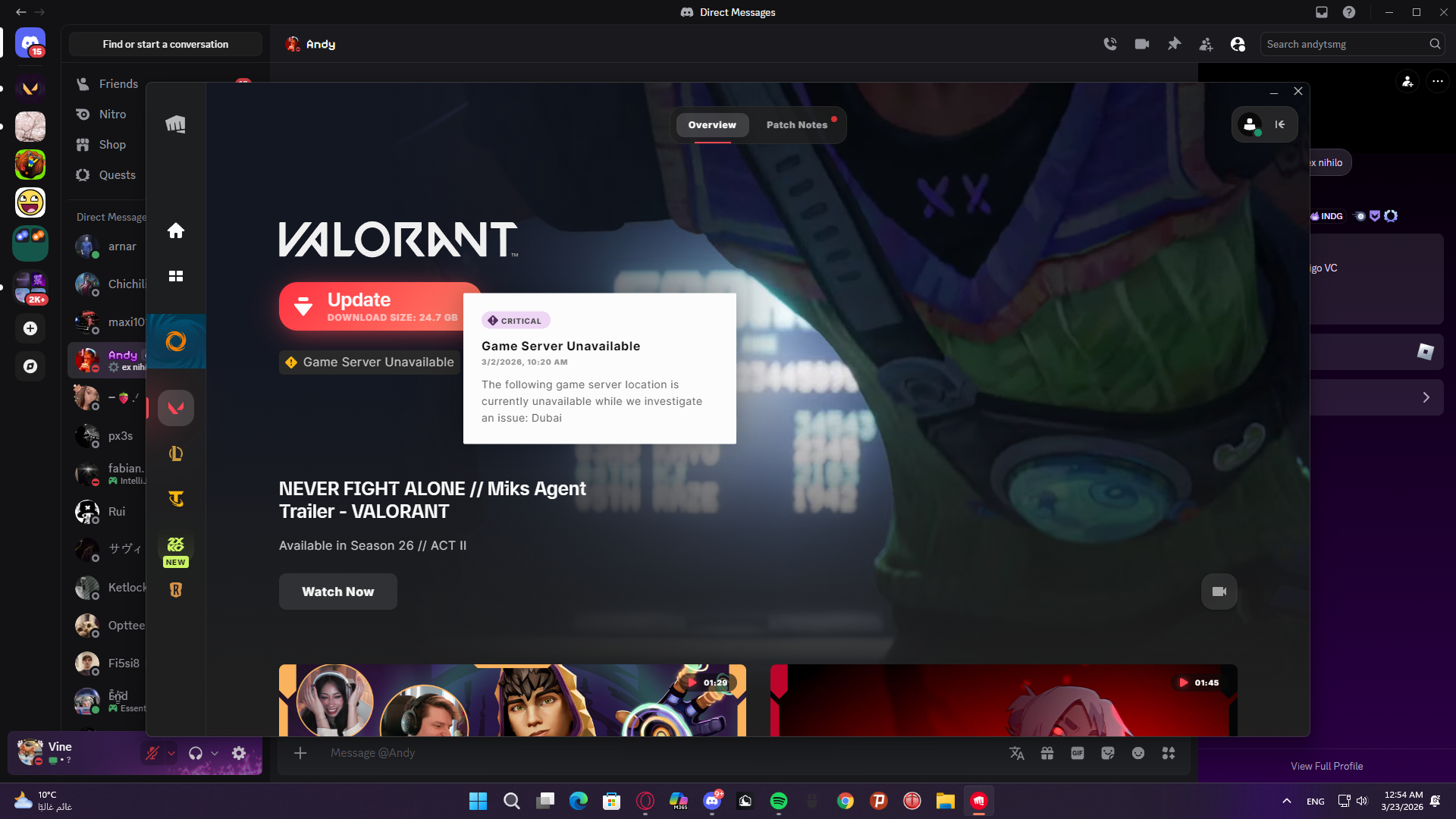The height and width of the screenshot is (819, 1456).
Task: Open the gift button in the chat bar
Action: tap(1047, 753)
